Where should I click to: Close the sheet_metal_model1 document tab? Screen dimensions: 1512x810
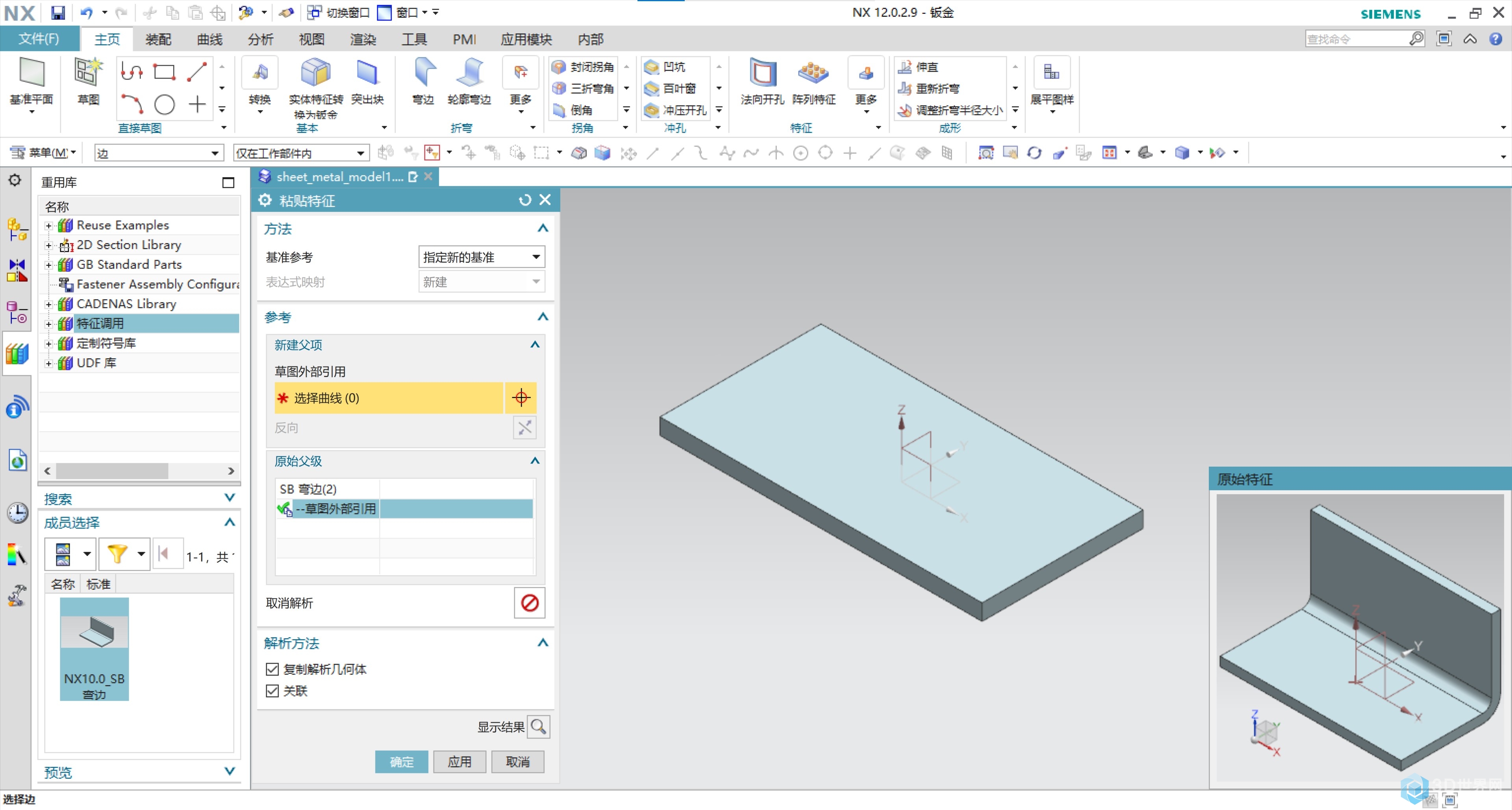point(428,176)
